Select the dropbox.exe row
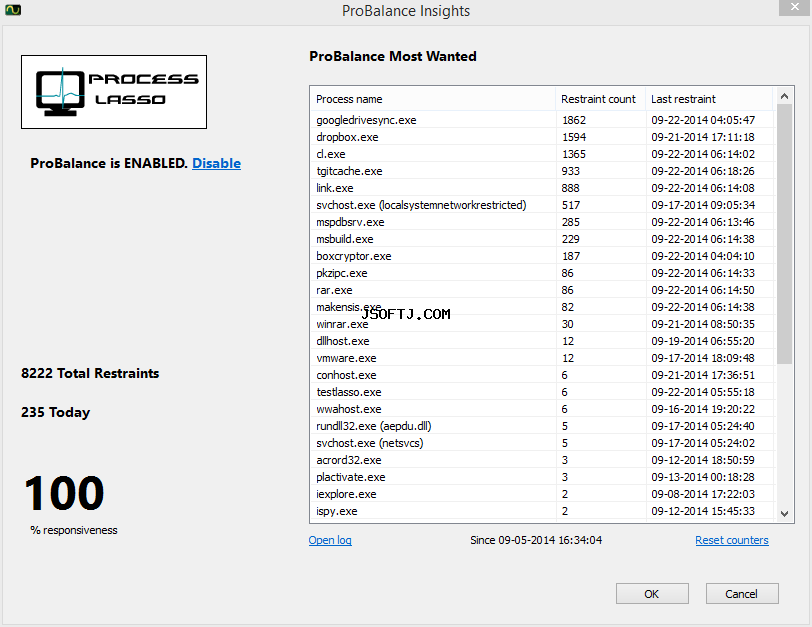Viewport: 812px width, 627px height. [x=542, y=137]
